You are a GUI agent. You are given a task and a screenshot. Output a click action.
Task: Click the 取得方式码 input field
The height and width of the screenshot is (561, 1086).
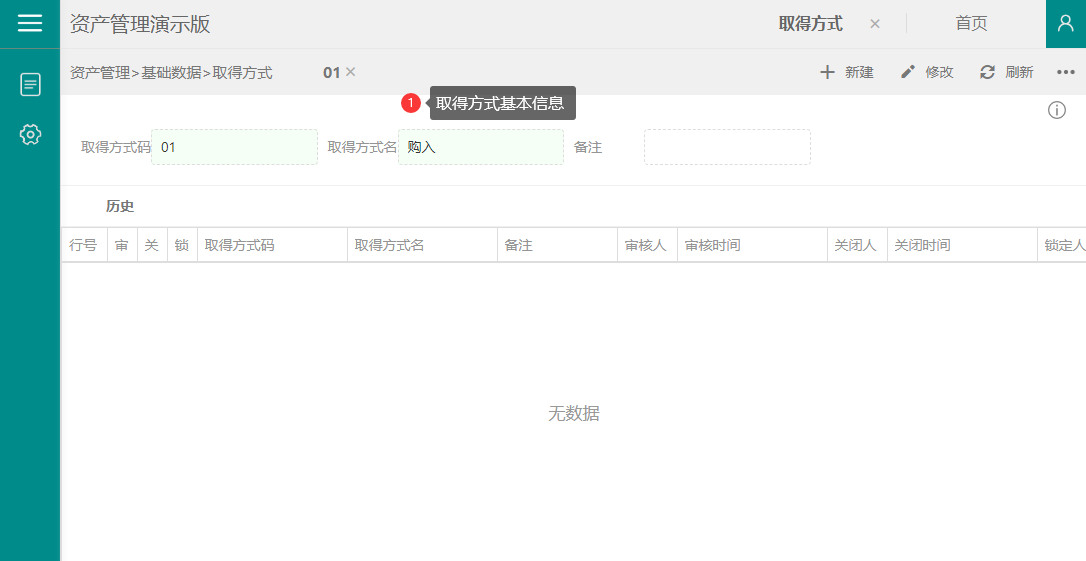[234, 147]
